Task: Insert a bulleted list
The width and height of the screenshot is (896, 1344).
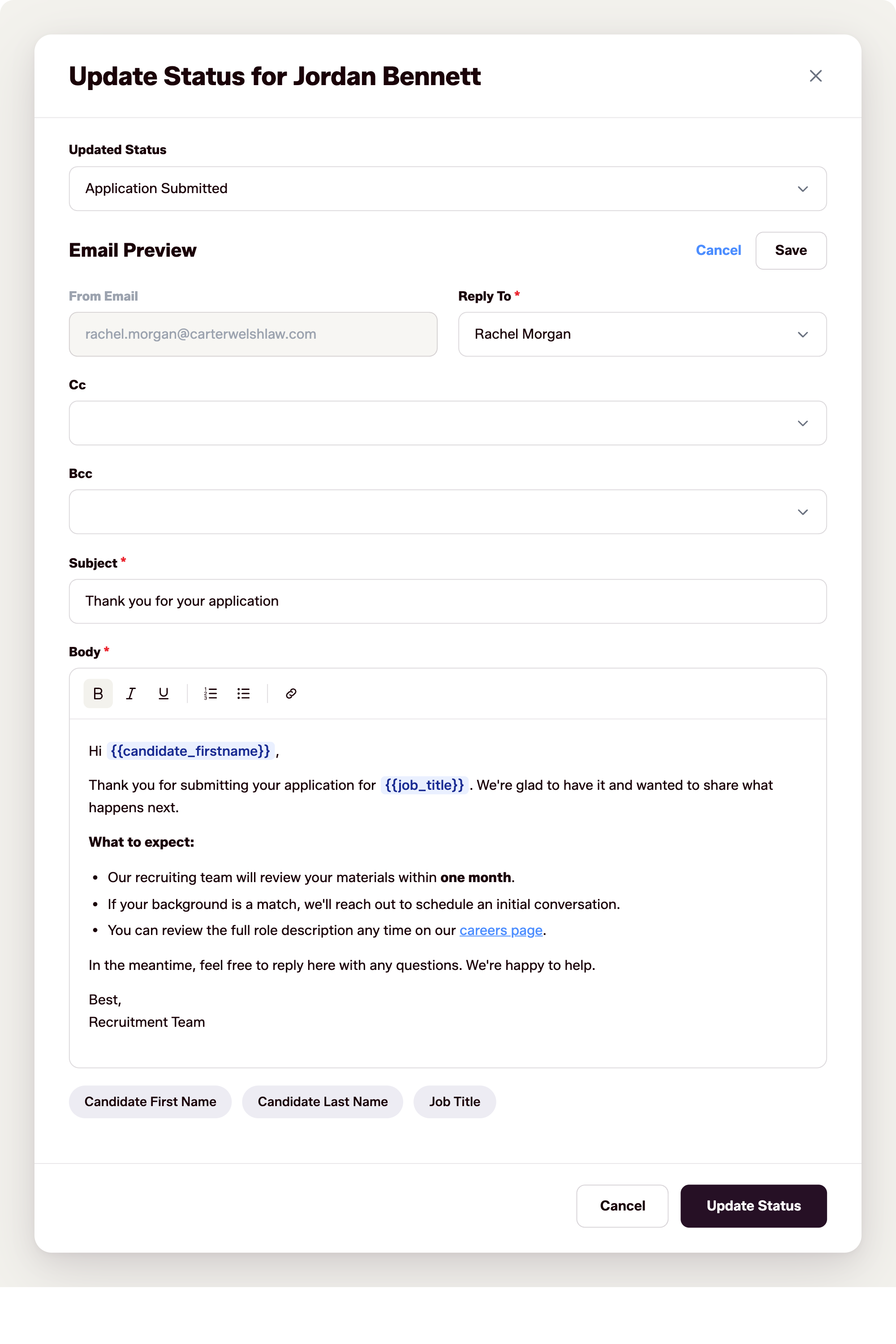Action: [243, 693]
